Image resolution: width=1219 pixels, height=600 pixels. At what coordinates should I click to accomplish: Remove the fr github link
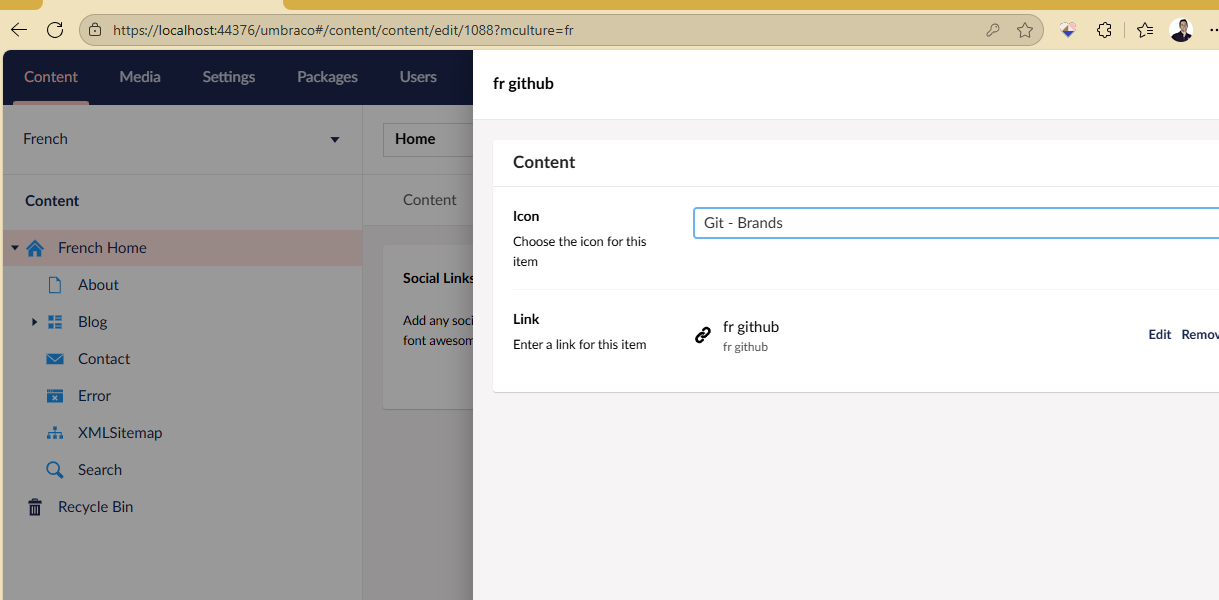[1200, 335]
